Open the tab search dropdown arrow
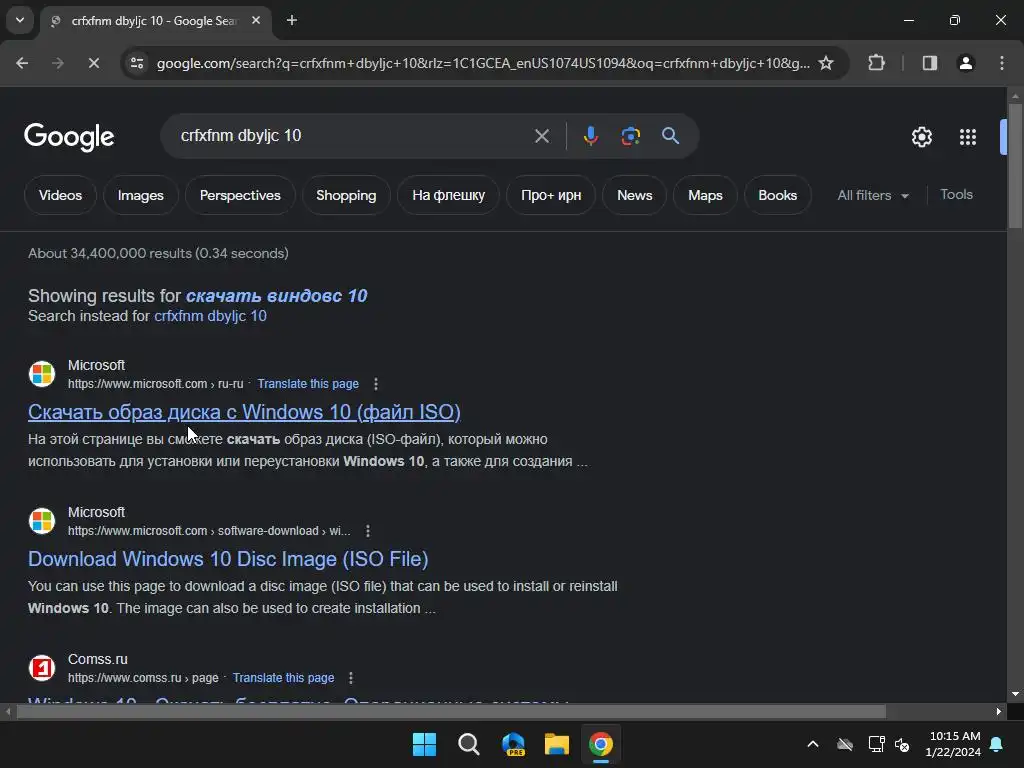The image size is (1024, 768). tap(20, 20)
